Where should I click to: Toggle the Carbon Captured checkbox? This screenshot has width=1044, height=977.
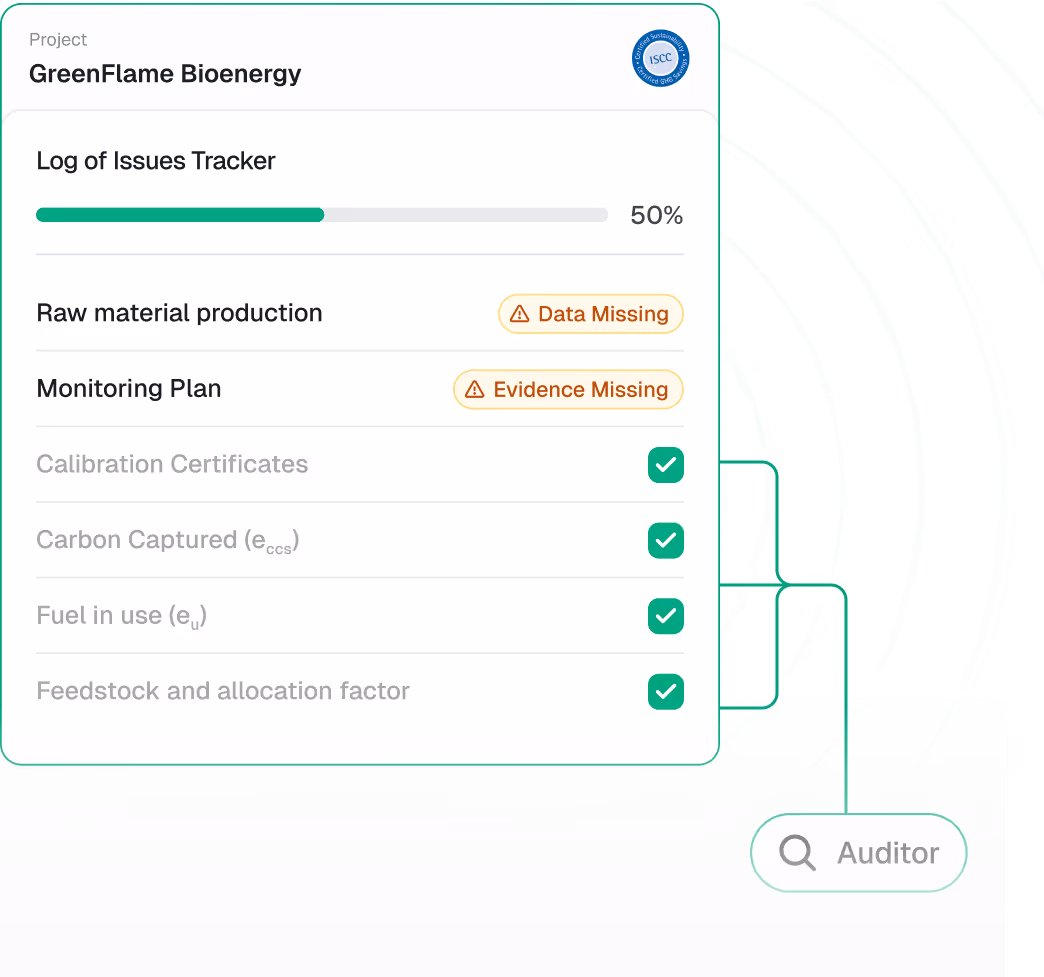click(666, 540)
